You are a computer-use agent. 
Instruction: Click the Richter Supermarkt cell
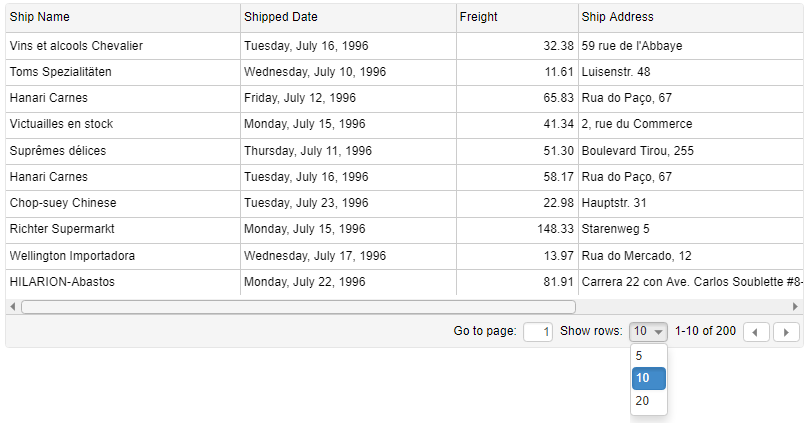(x=123, y=229)
